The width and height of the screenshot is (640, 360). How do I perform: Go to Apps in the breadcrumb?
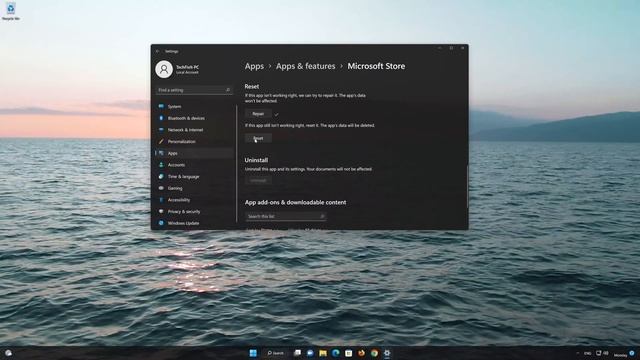(x=254, y=66)
